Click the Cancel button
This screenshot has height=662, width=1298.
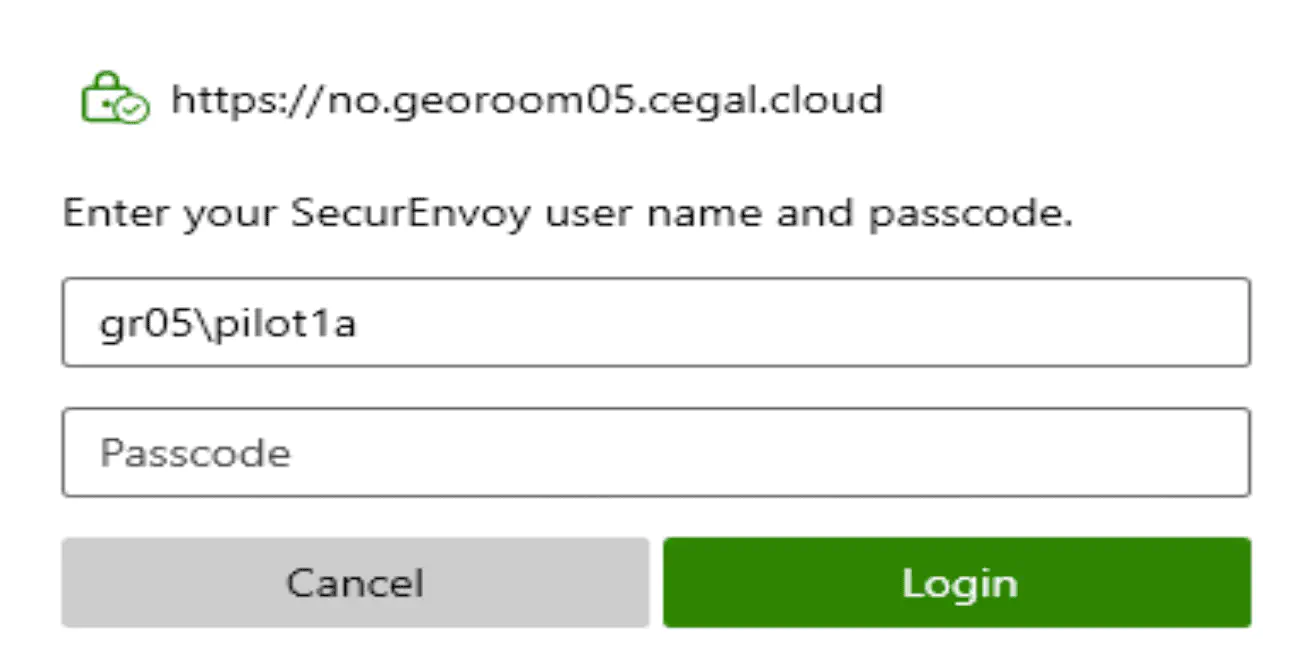[355, 582]
